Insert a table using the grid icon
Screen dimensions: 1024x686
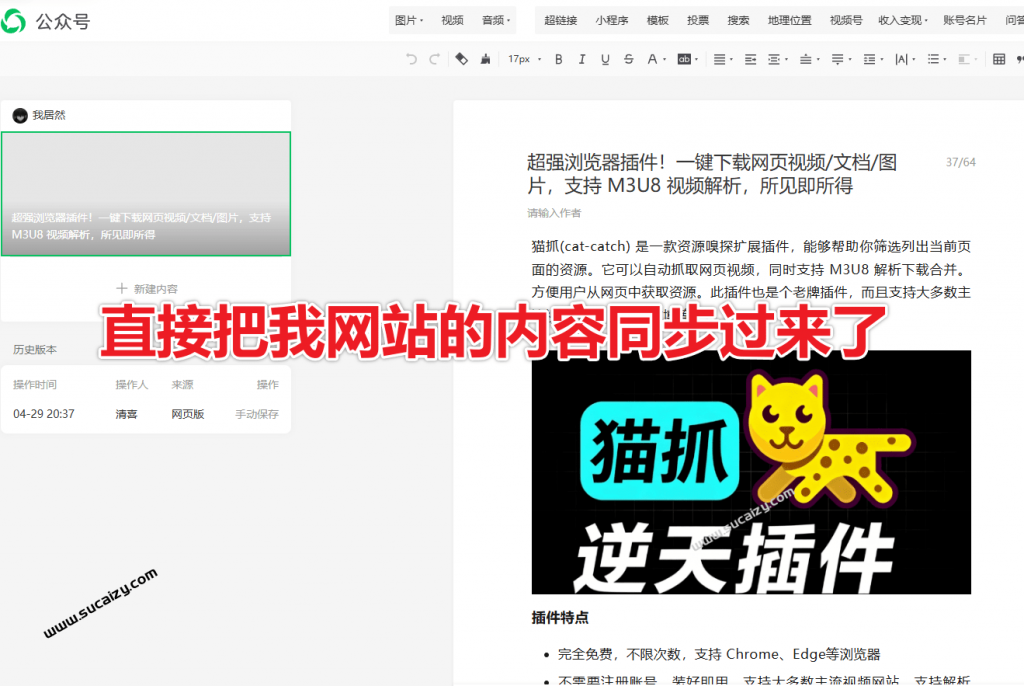pyautogui.click(x=999, y=59)
